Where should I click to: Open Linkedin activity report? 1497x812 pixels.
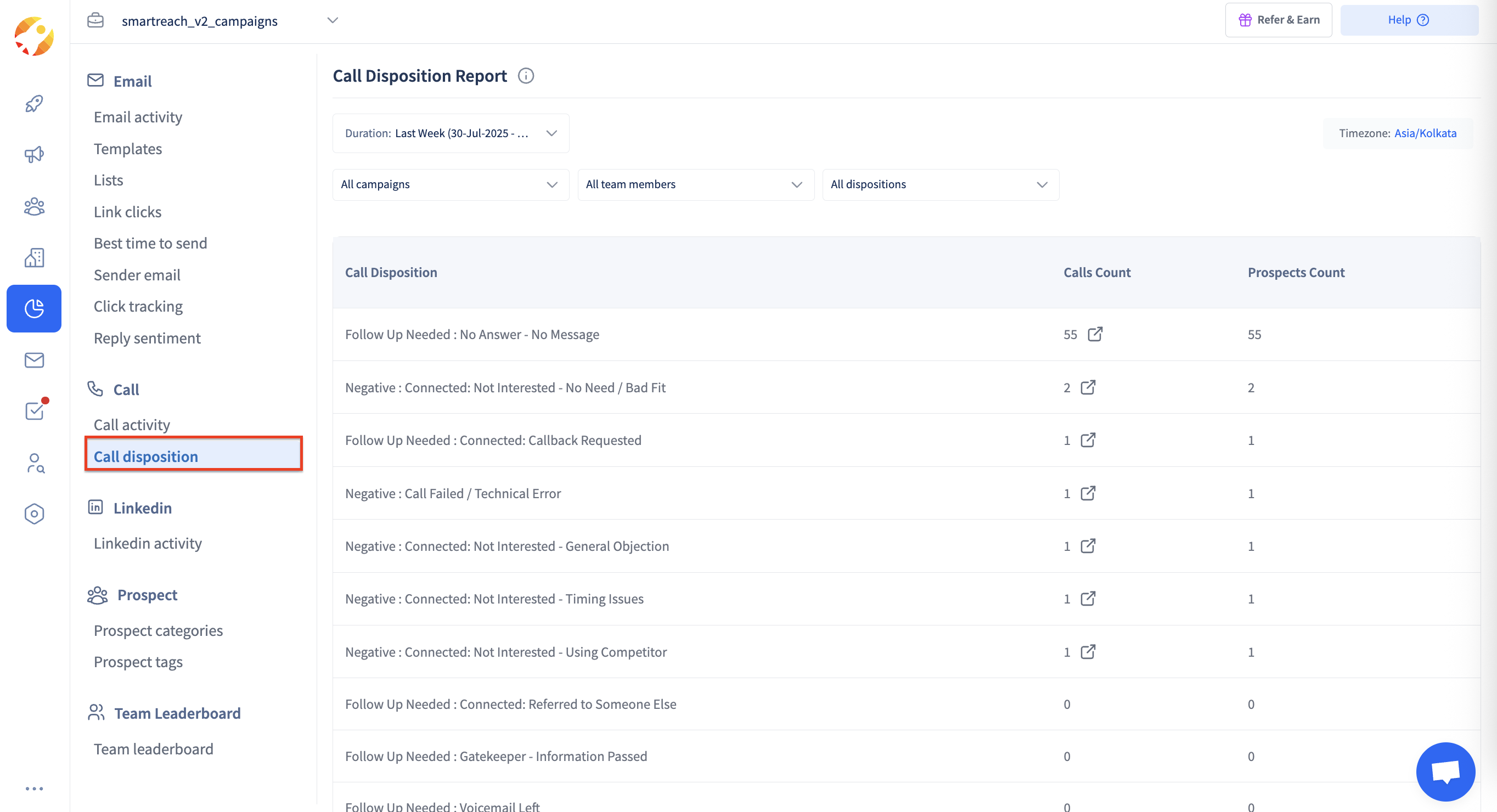[148, 543]
